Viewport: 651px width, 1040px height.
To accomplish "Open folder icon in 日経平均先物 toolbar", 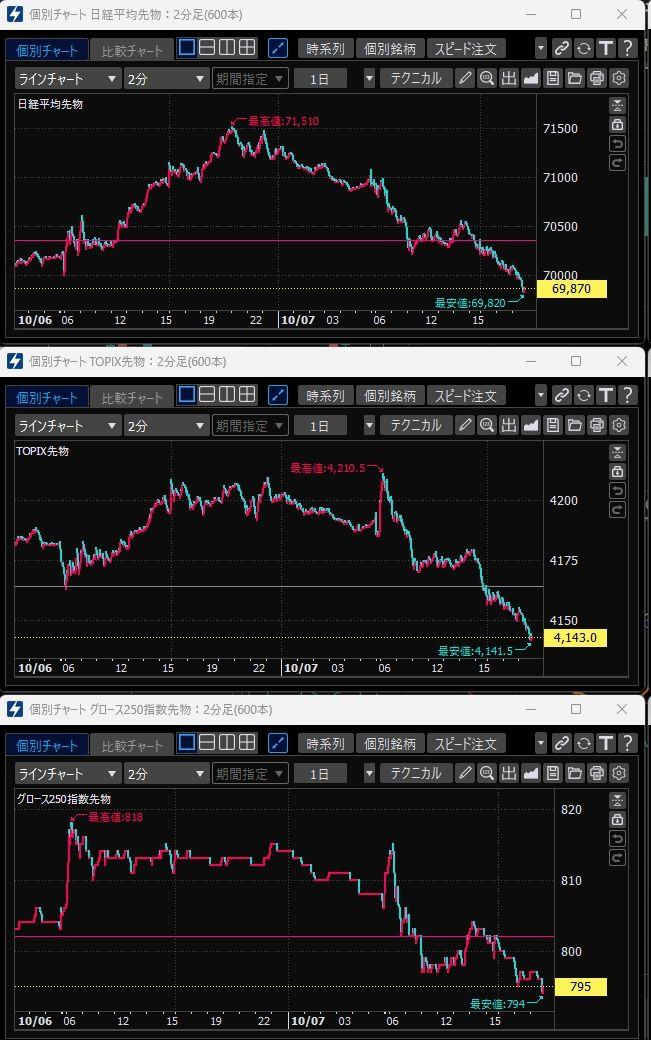I will [x=574, y=78].
